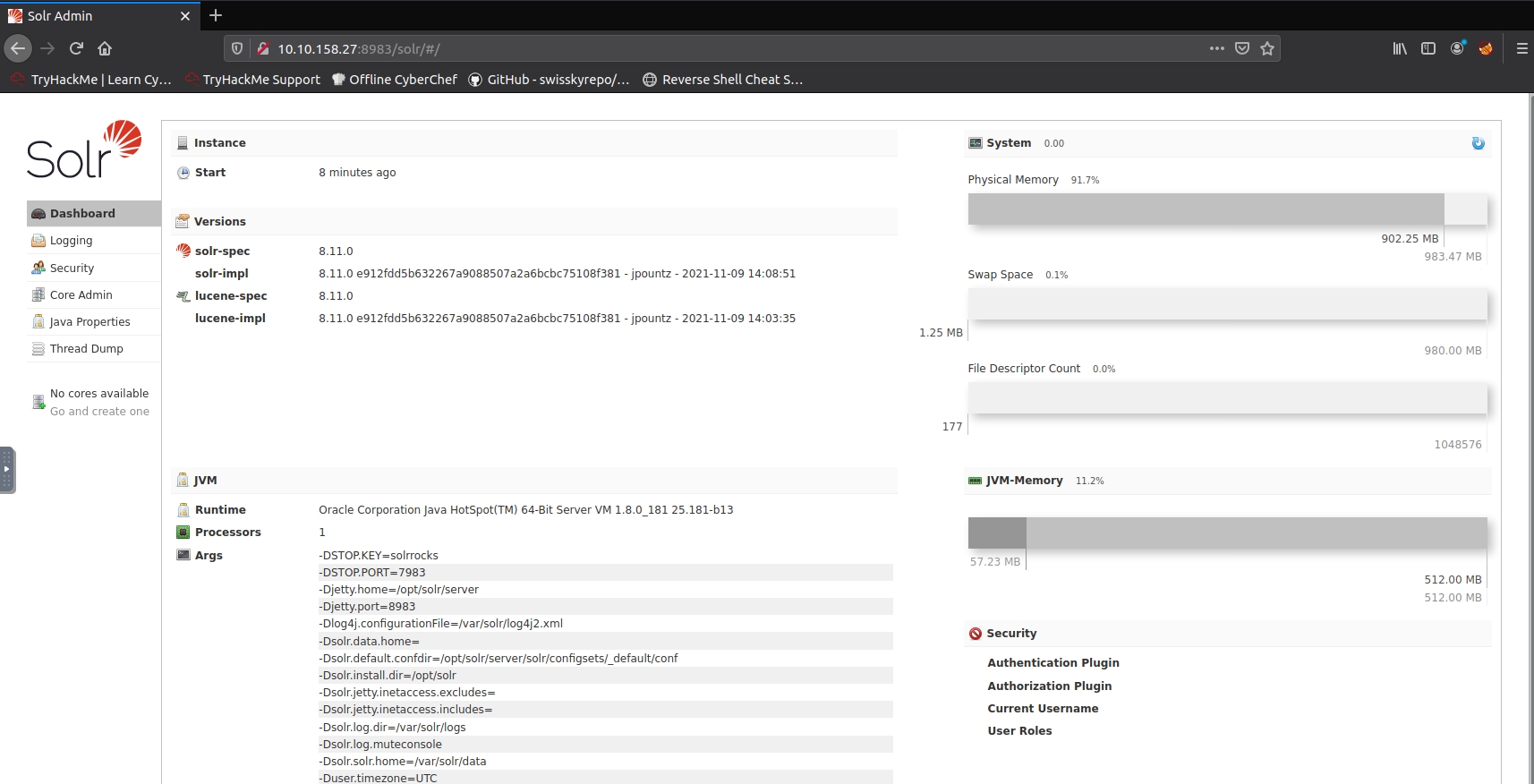Toggle the browser sidebar view icon
This screenshot has height=784, width=1534.
tap(1428, 48)
